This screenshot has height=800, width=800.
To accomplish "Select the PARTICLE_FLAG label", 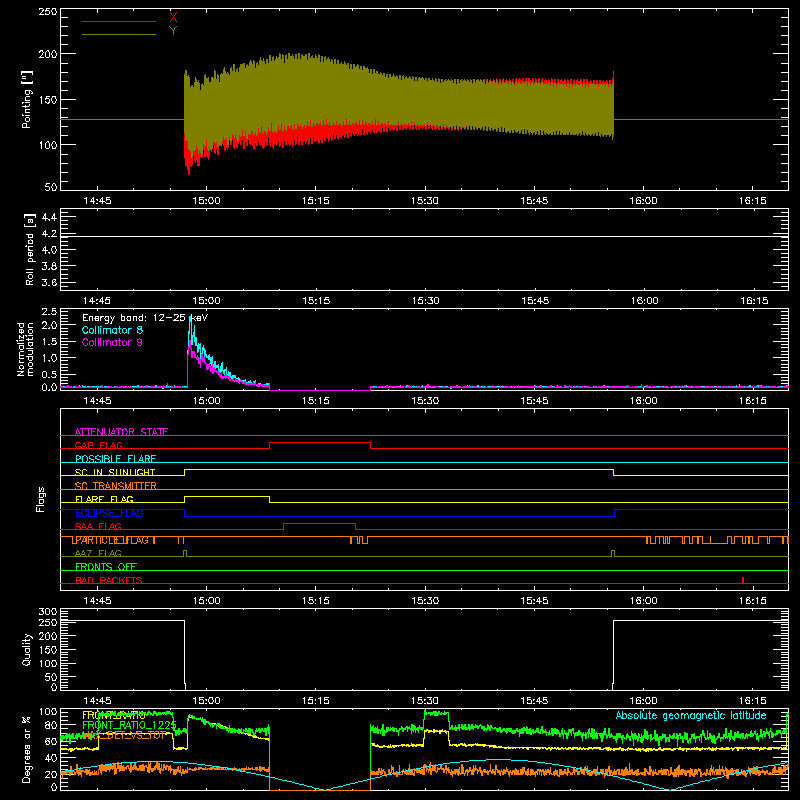I will 112,540.
